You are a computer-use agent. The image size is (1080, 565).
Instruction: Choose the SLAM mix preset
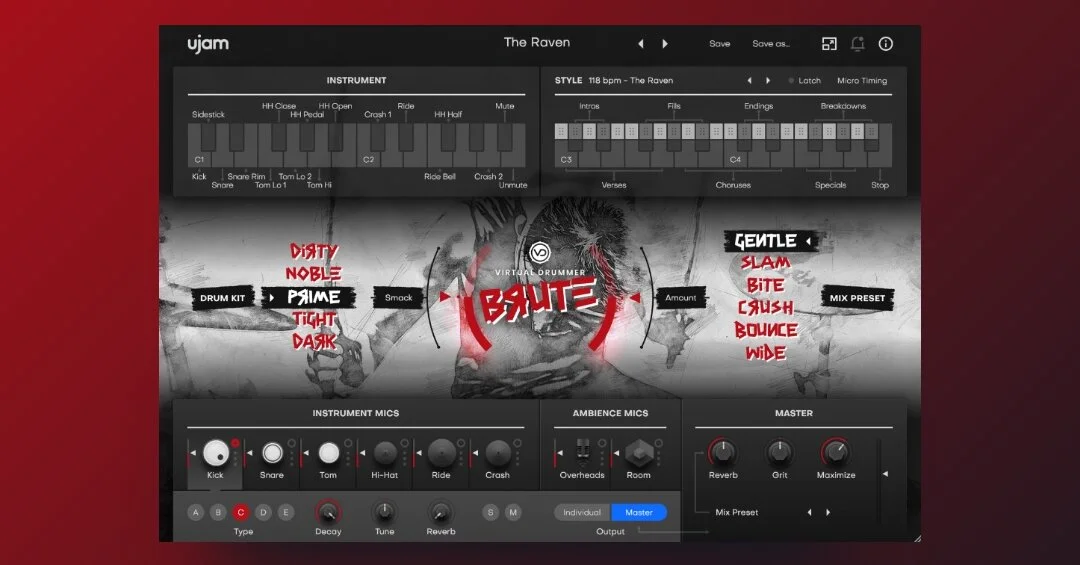tap(765, 263)
